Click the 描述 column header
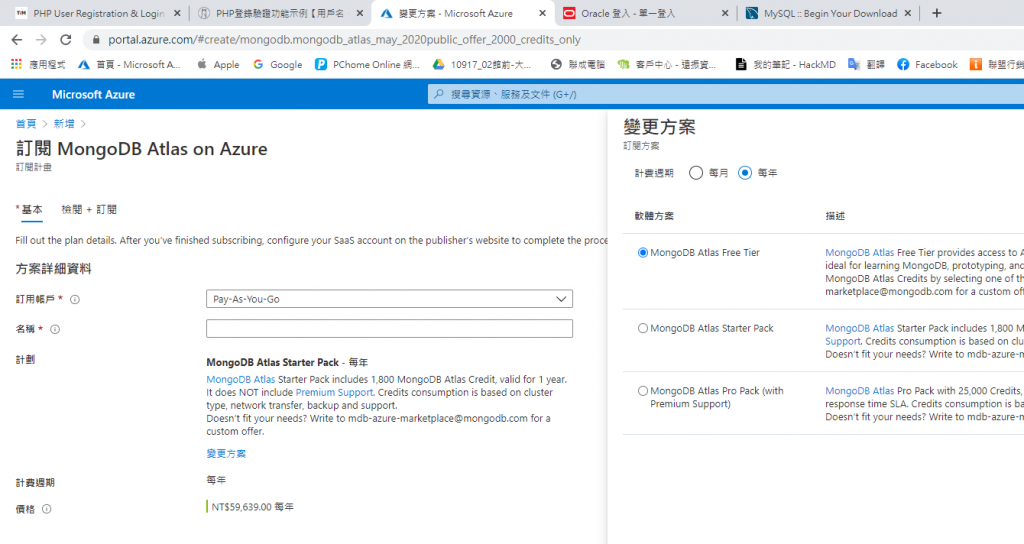Screen dimensions: 1024x544 [835, 216]
